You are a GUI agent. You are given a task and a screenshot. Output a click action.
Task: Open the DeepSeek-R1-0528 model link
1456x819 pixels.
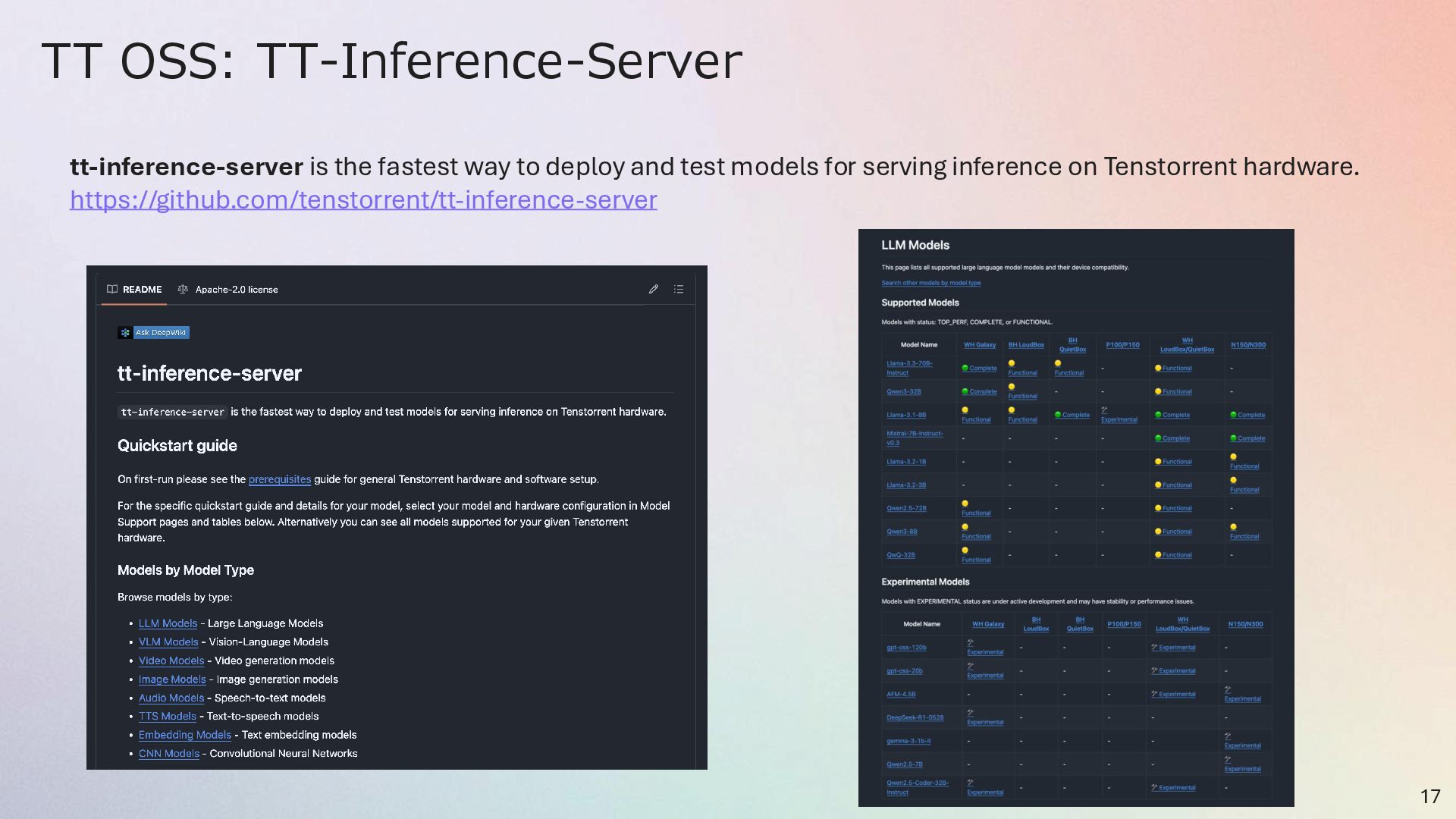pos(915,717)
